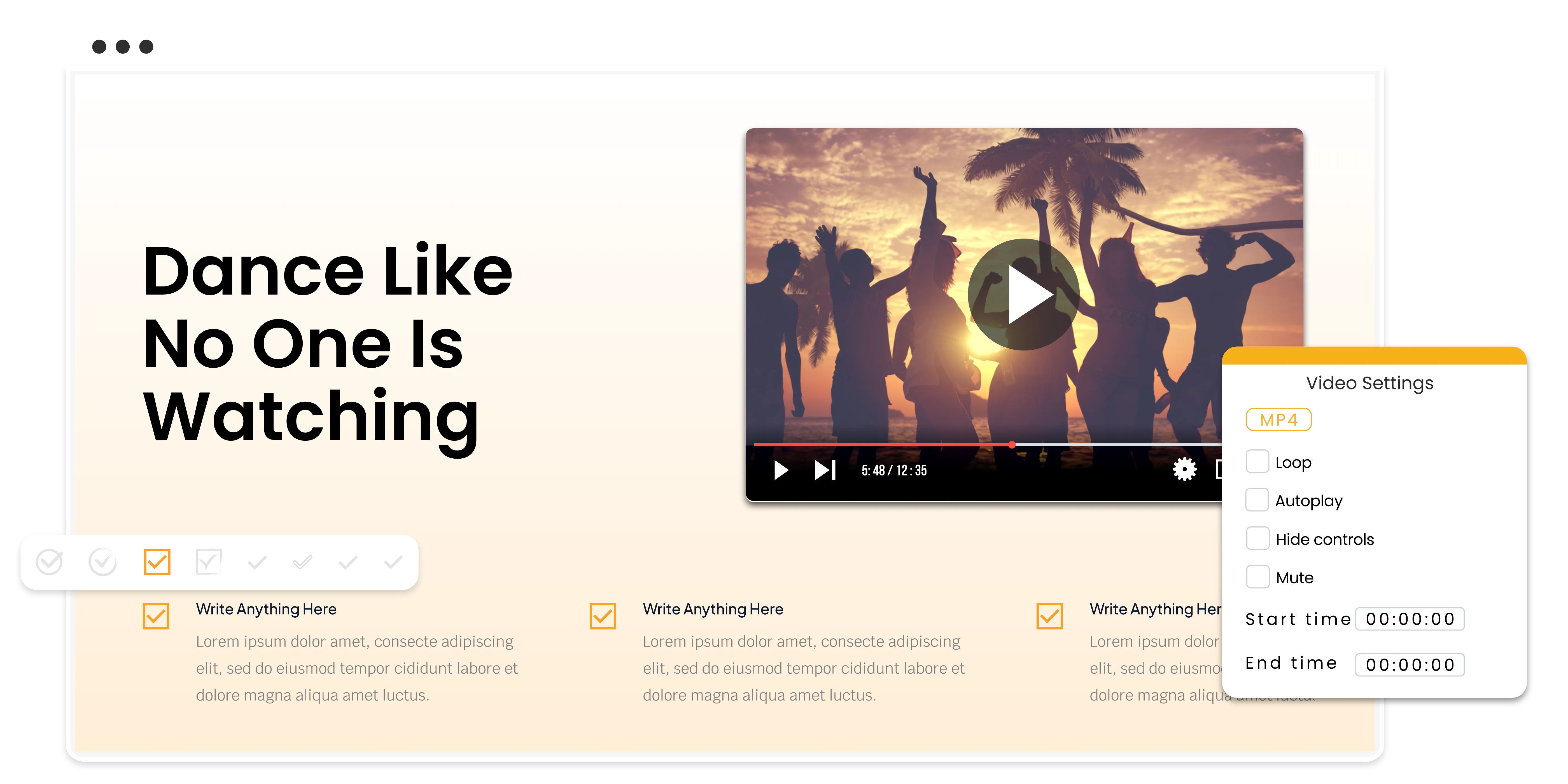Enable the Loop checkbox

click(1257, 461)
